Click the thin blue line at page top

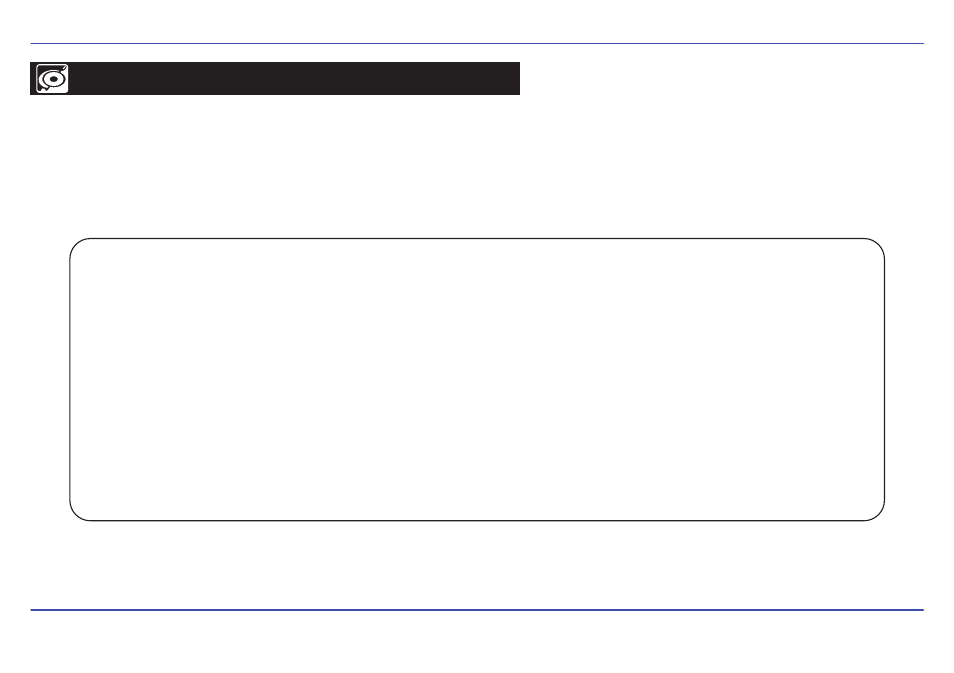[477, 43]
